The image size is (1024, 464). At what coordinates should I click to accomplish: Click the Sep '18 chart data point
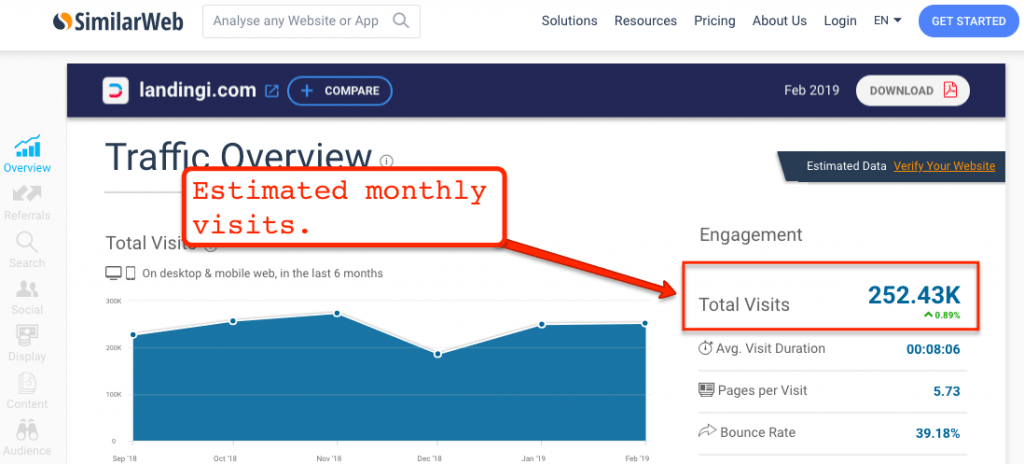[133, 335]
